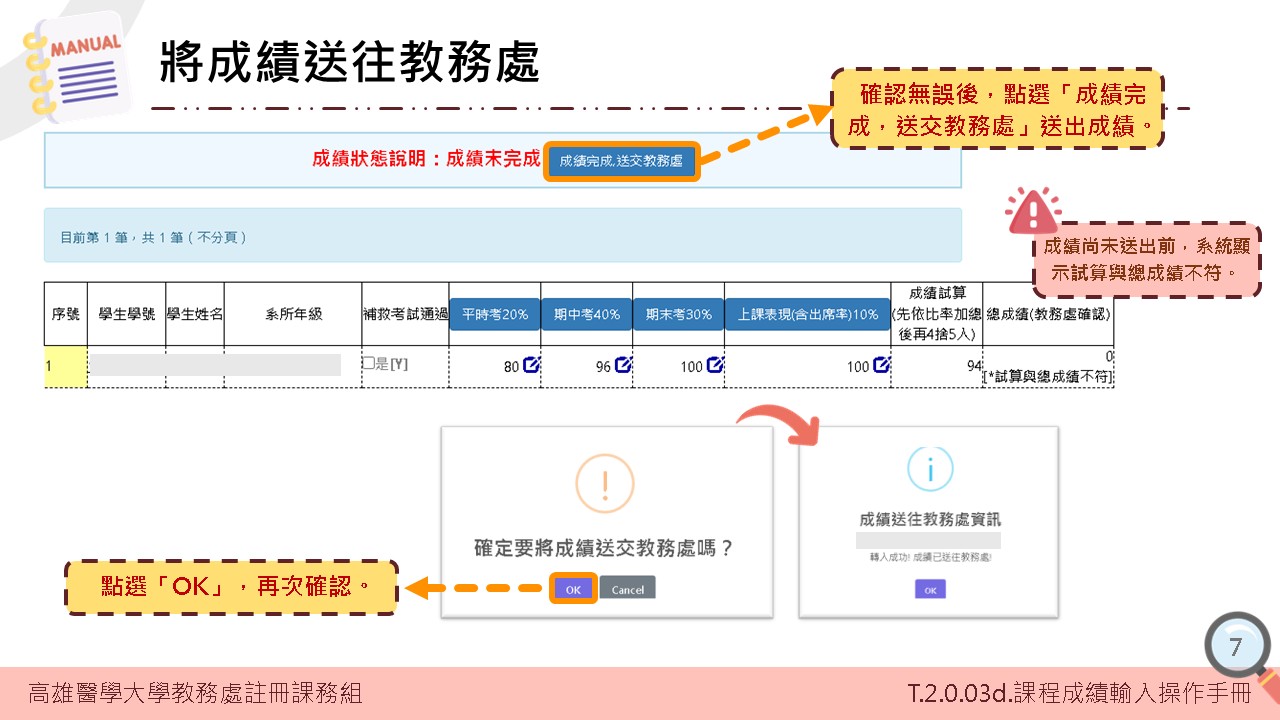Viewport: 1280px width, 720px height.
Task: Select the 期中考40% column header
Action: pyautogui.click(x=587, y=312)
